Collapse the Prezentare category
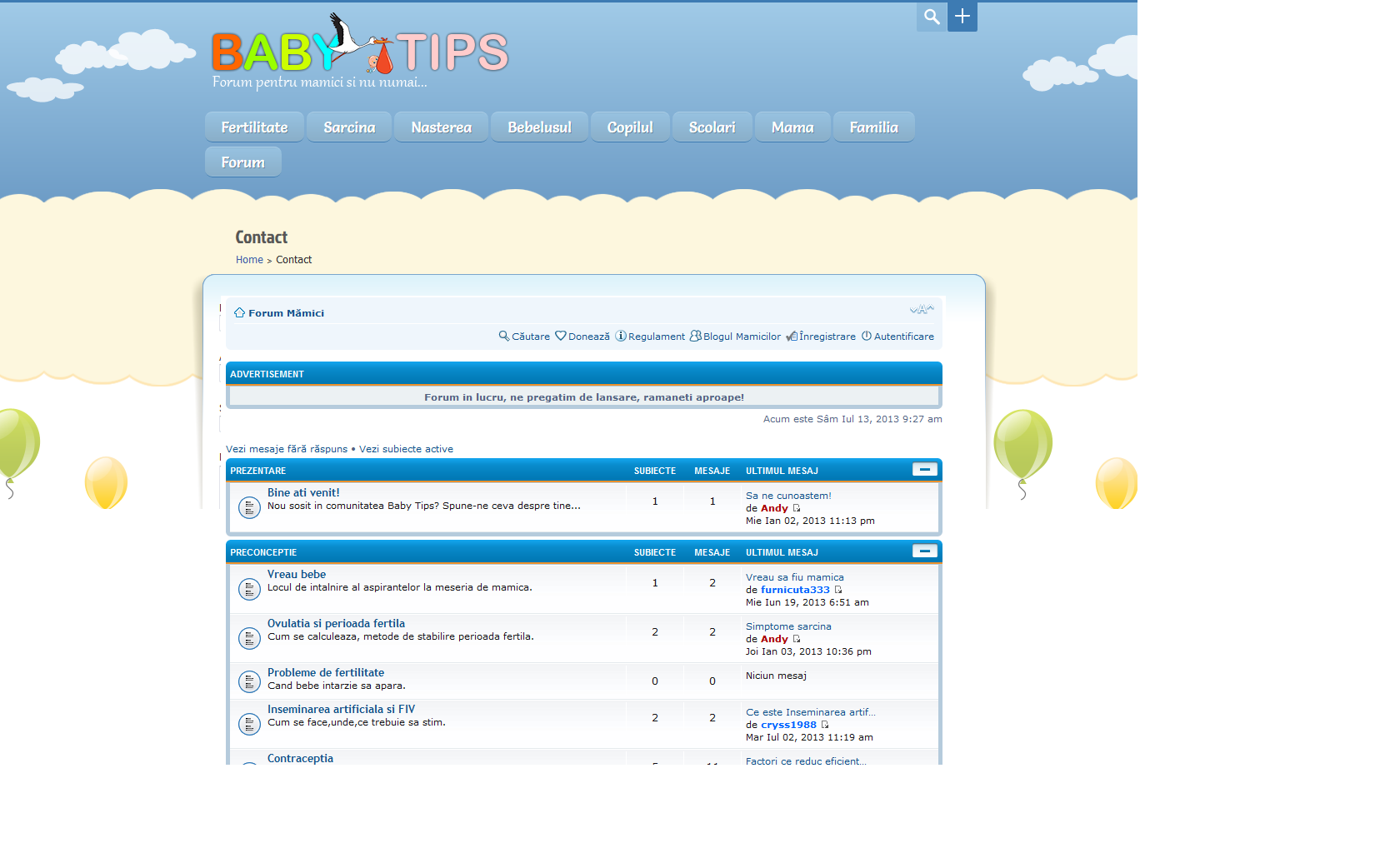 point(924,470)
